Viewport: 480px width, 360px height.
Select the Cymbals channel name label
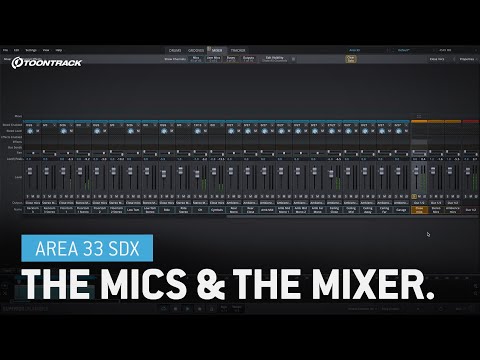217,210
